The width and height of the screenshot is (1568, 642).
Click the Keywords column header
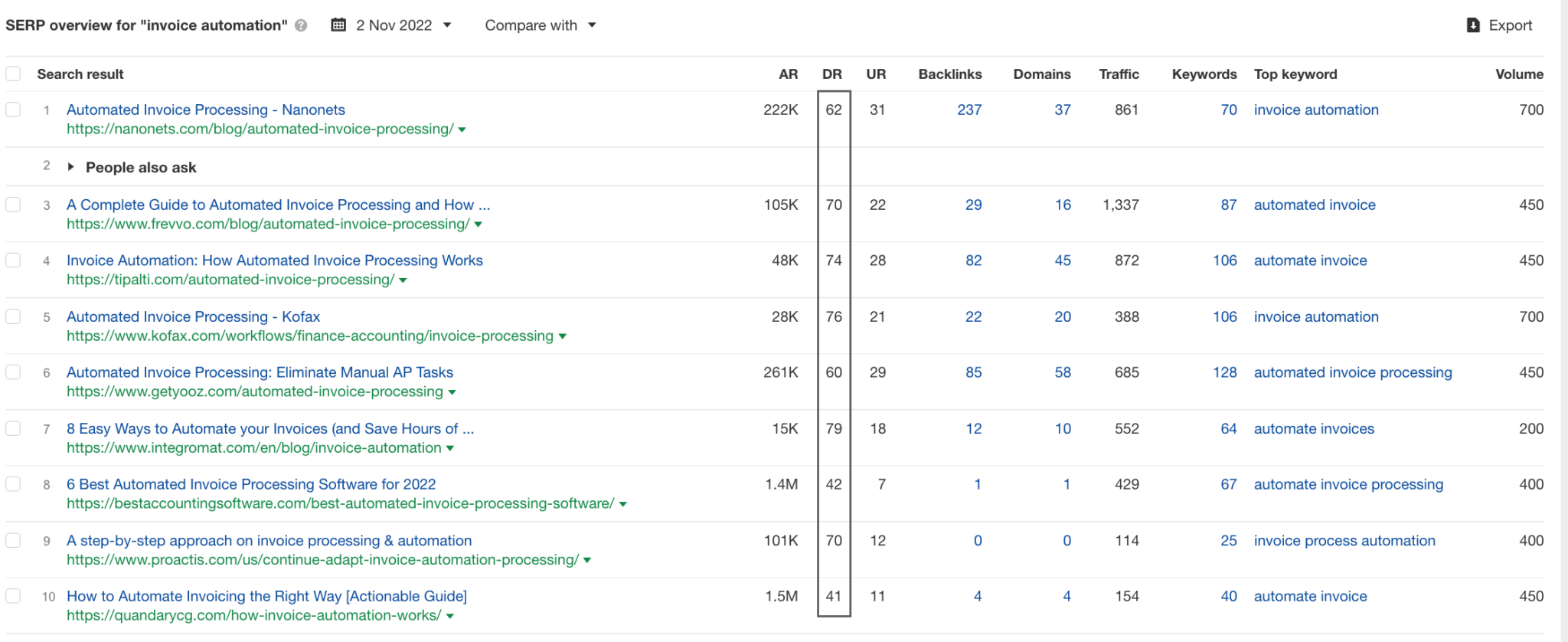click(x=1204, y=74)
